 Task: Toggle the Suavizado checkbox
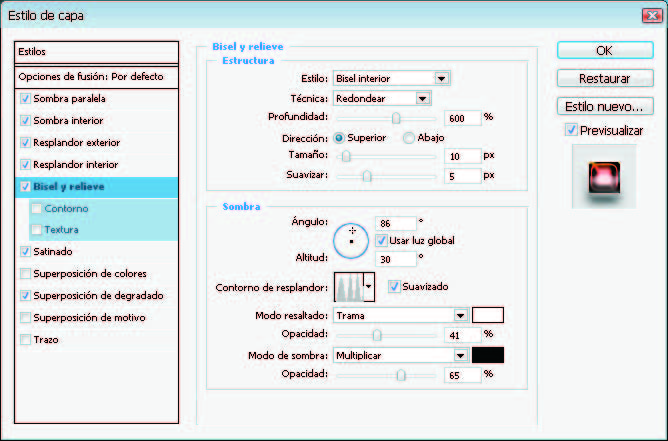click(394, 286)
